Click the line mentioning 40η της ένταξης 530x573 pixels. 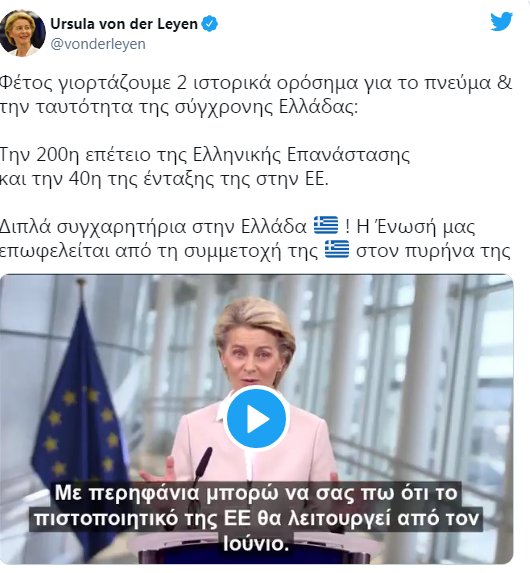pos(164,179)
